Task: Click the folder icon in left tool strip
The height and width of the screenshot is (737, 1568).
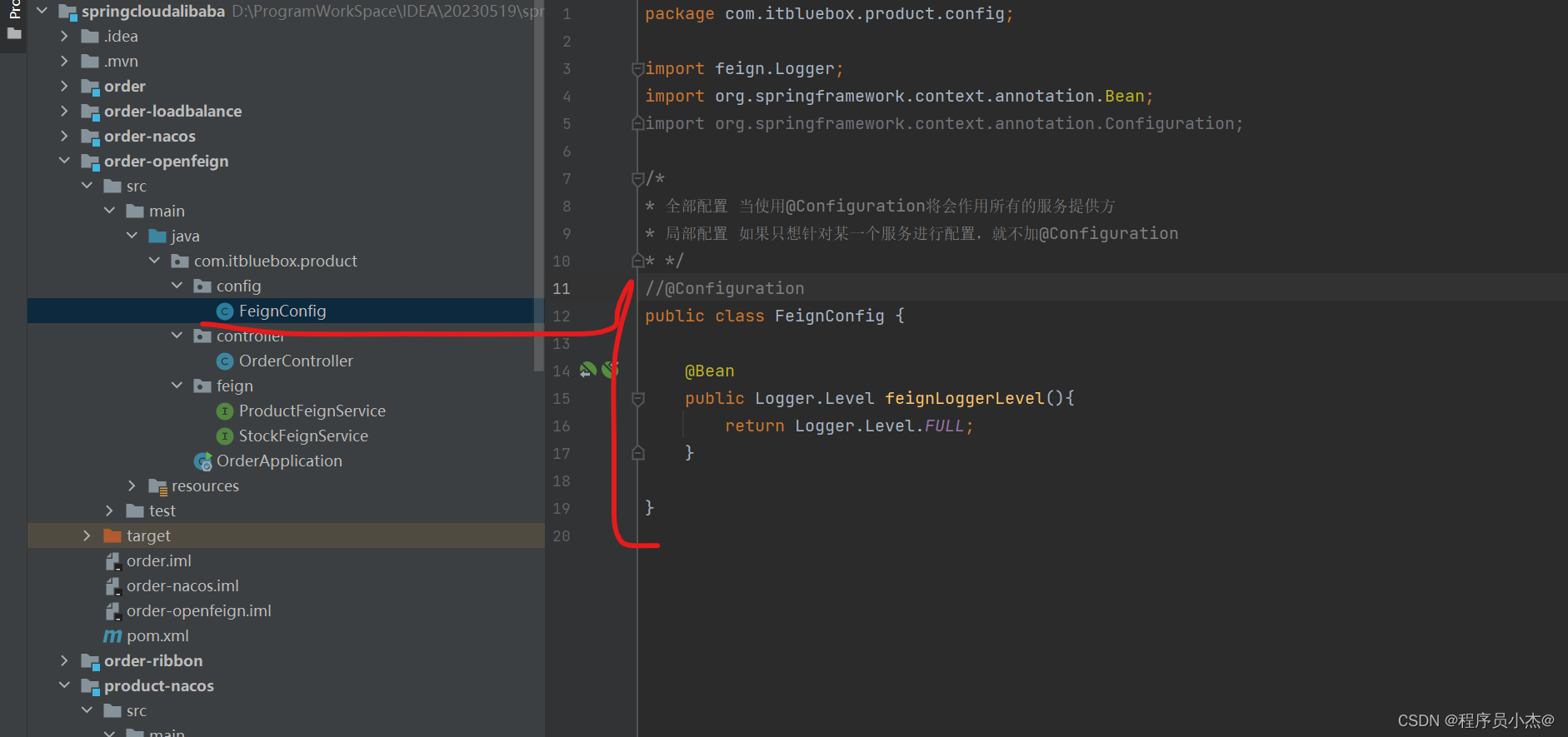Action: click(x=14, y=34)
